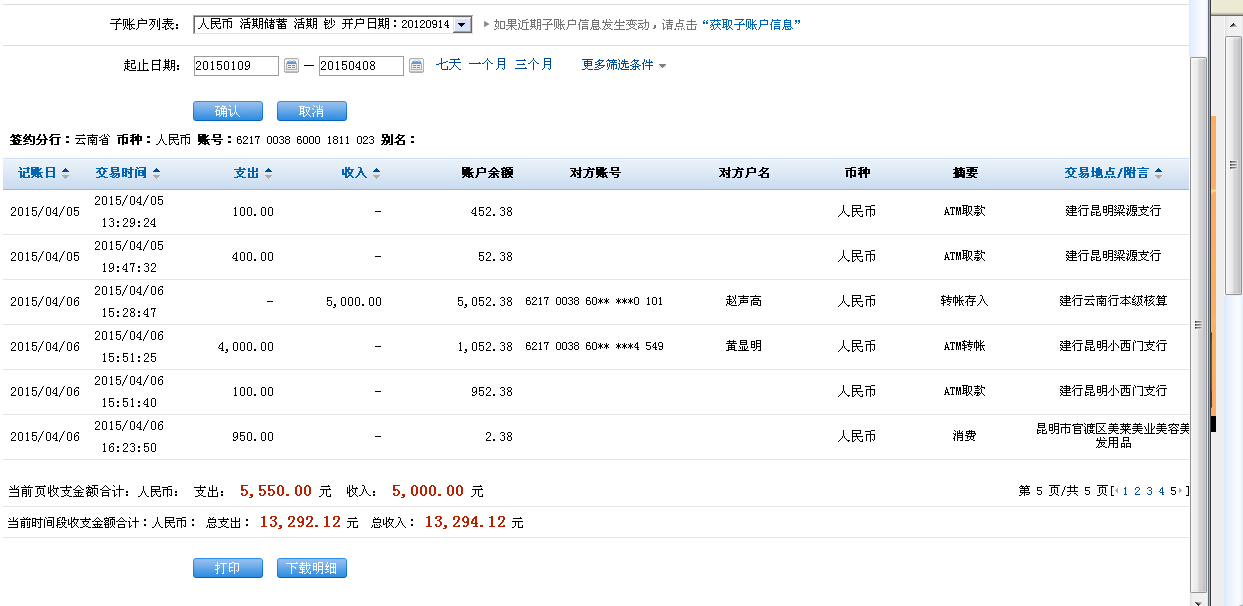Screen dimensions: 1243x606
Task: Sort transactions by 记账日 column
Action: click(44, 173)
